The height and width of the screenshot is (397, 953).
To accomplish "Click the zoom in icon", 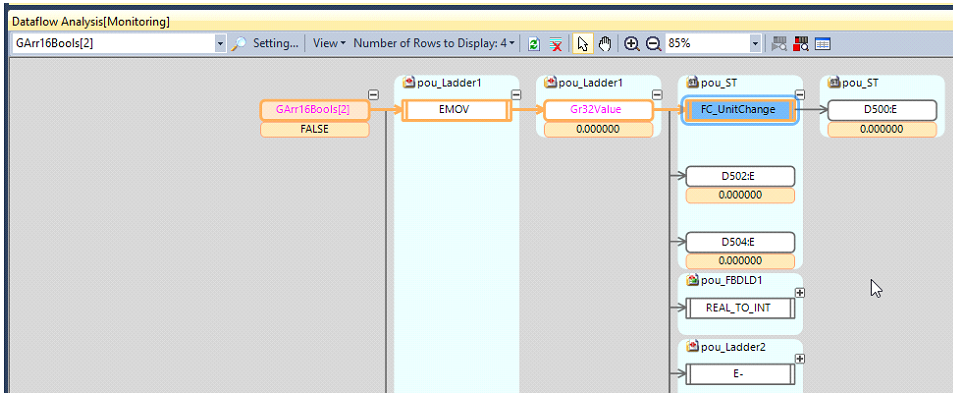I will (632, 44).
